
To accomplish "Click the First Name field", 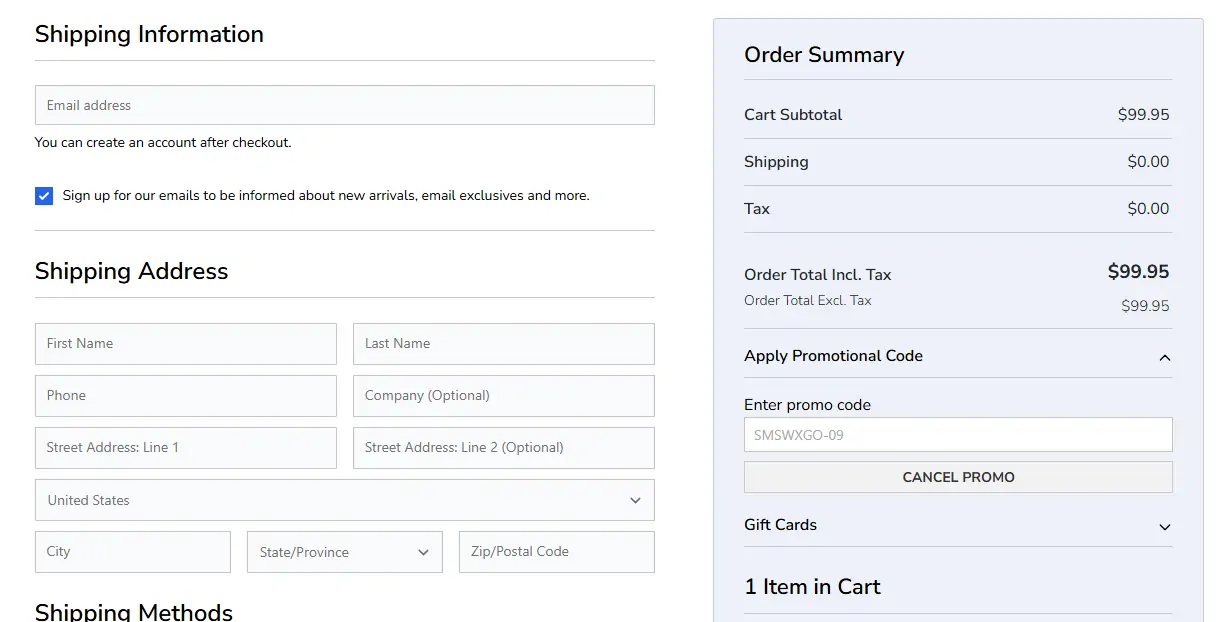I will pyautogui.click(x=185, y=343).
